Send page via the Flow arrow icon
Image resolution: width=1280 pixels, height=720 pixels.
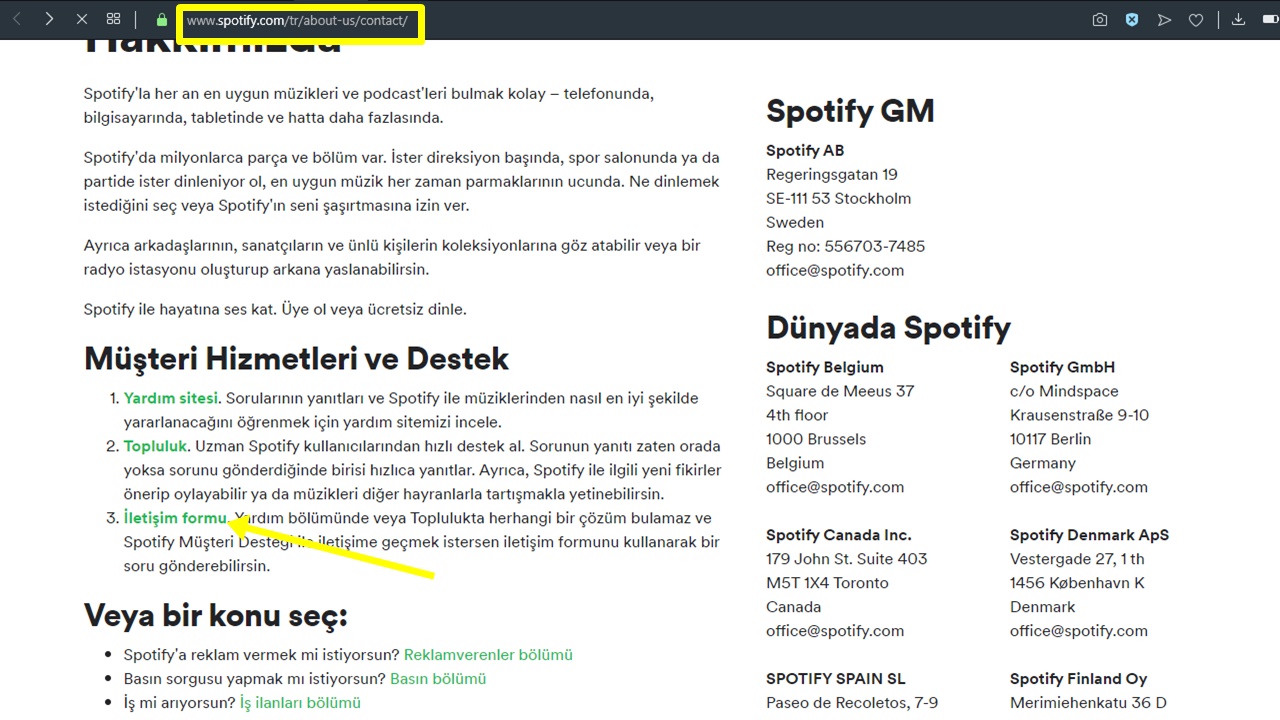coord(1164,19)
